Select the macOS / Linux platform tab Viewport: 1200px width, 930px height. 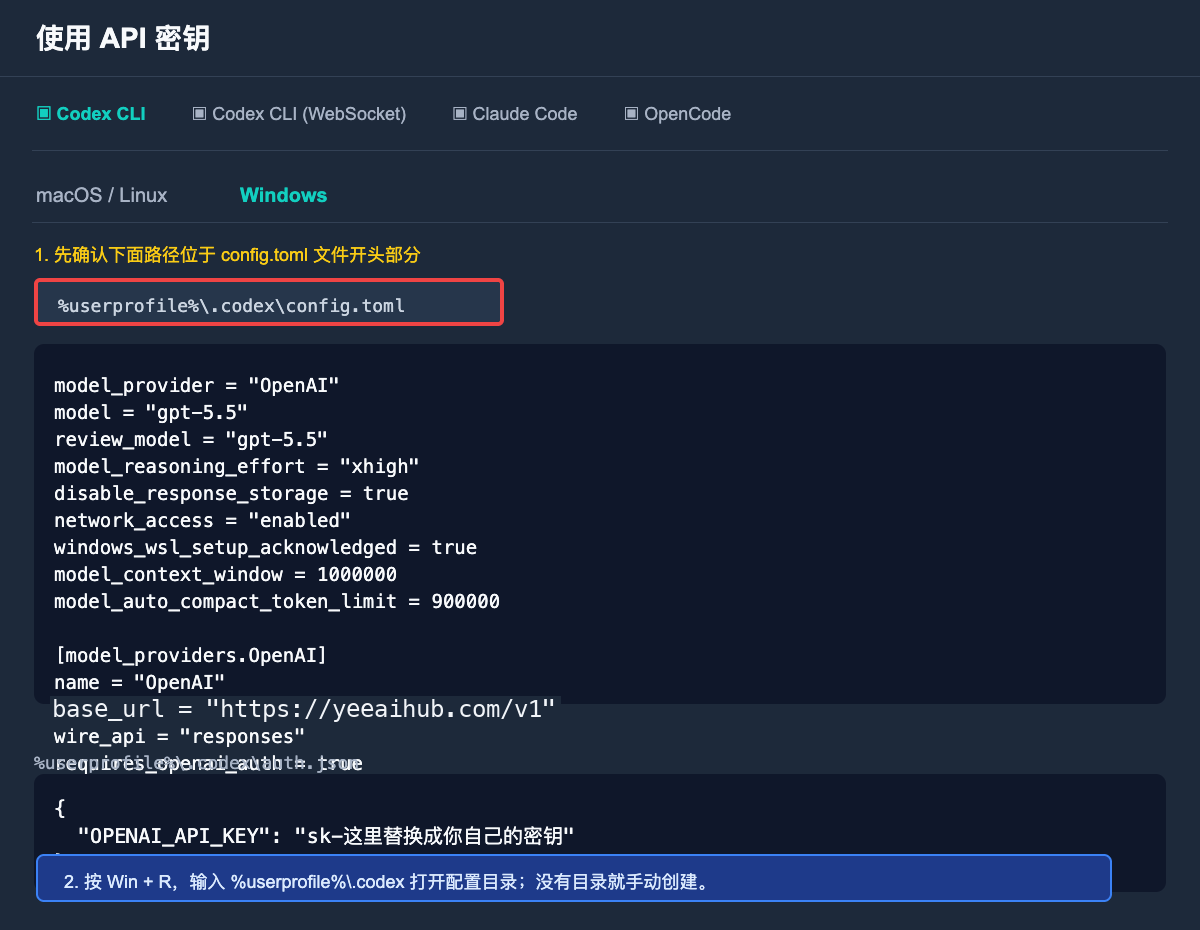pyautogui.click(x=102, y=195)
